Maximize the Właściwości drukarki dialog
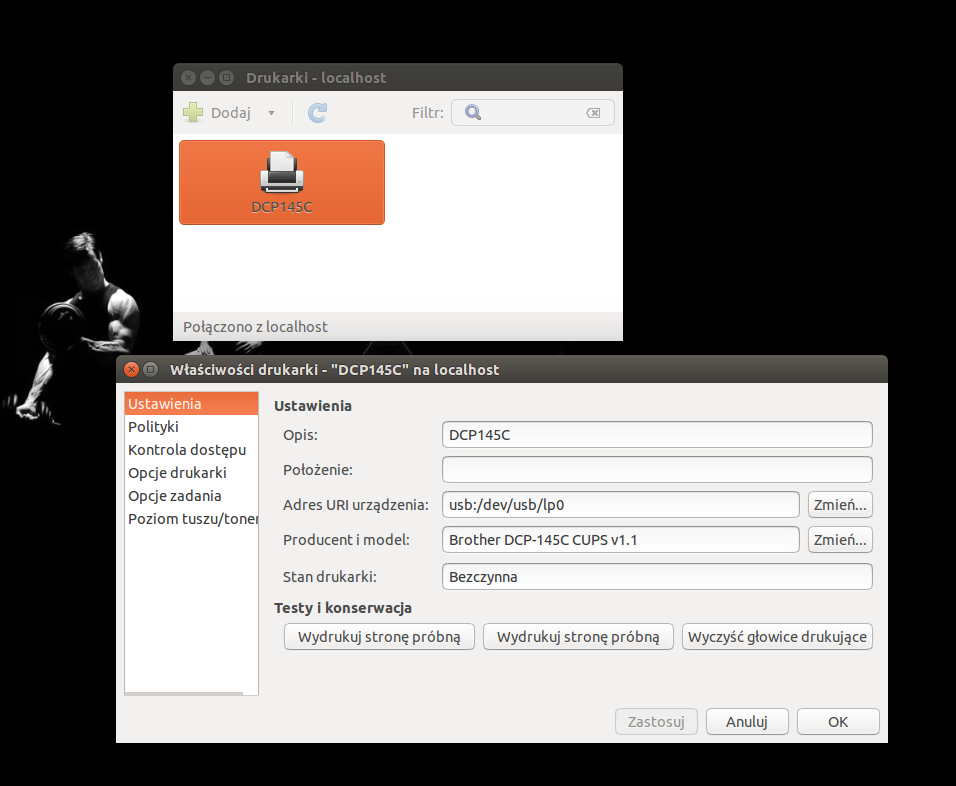The height and width of the screenshot is (786, 956). pos(150,369)
